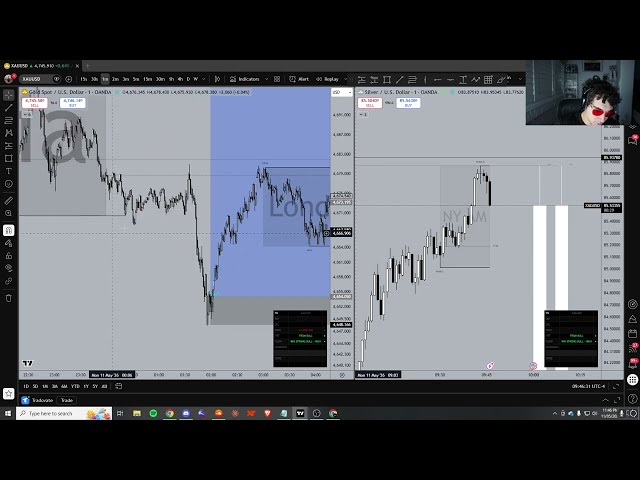Open Spotify from the taskbar

pos(153,413)
